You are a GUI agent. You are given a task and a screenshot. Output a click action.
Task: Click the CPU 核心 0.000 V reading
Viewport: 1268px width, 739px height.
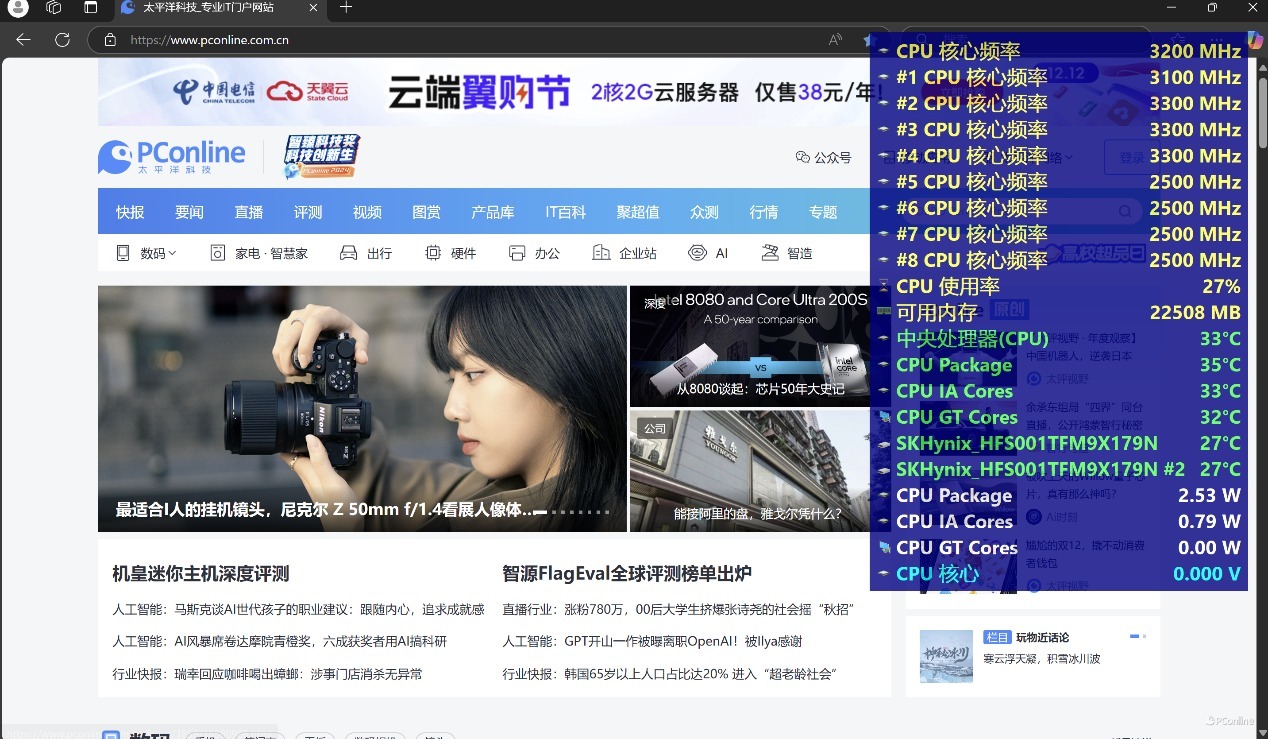click(x=1059, y=573)
